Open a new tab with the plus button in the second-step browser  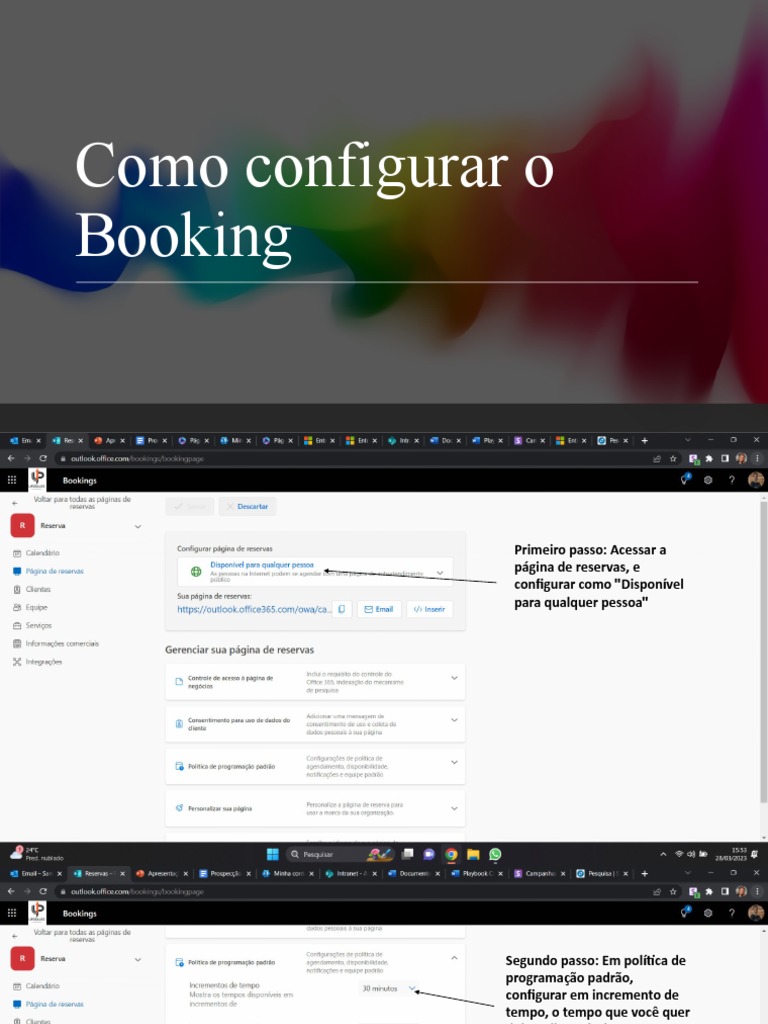(644, 873)
